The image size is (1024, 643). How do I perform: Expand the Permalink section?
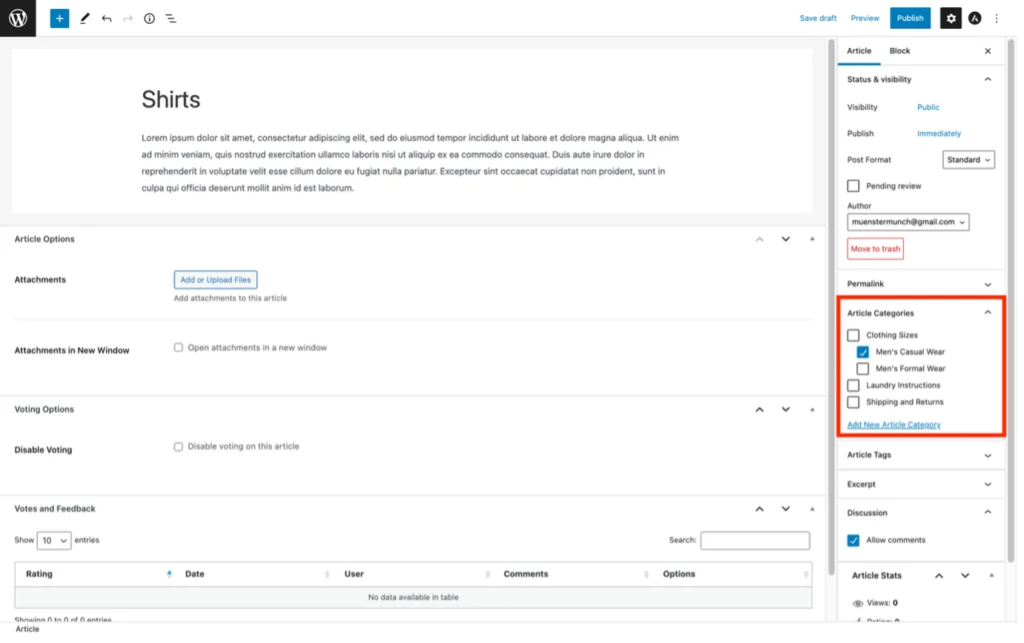pyautogui.click(x=988, y=285)
